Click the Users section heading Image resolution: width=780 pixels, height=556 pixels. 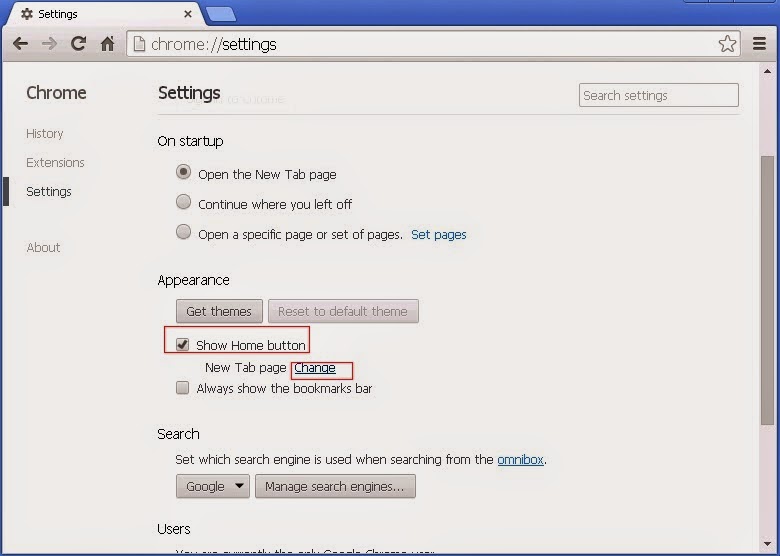174,529
